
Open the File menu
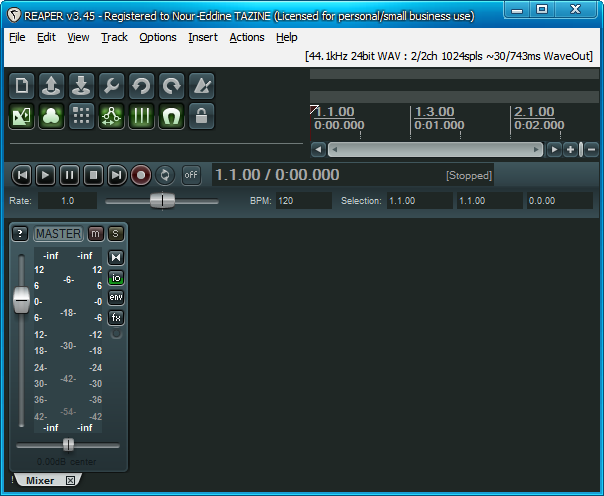[x=17, y=37]
